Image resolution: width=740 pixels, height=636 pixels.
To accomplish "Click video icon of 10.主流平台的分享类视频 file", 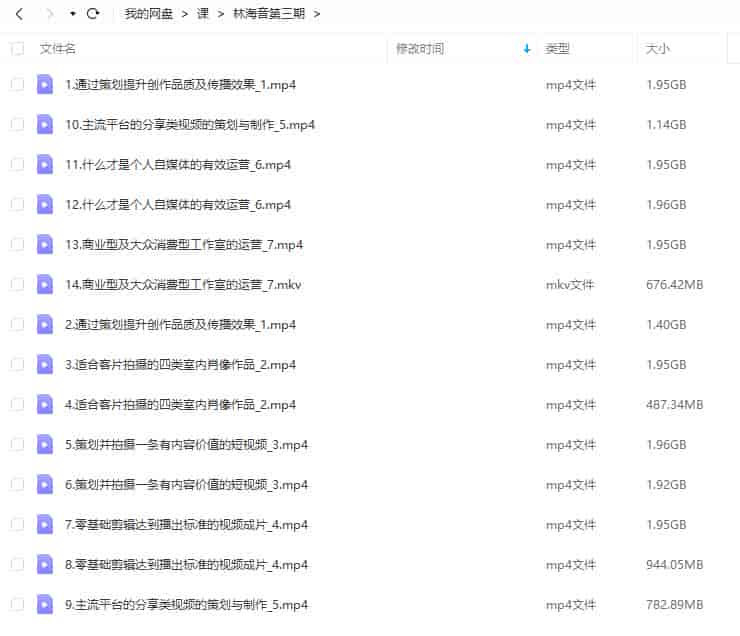I will point(45,125).
